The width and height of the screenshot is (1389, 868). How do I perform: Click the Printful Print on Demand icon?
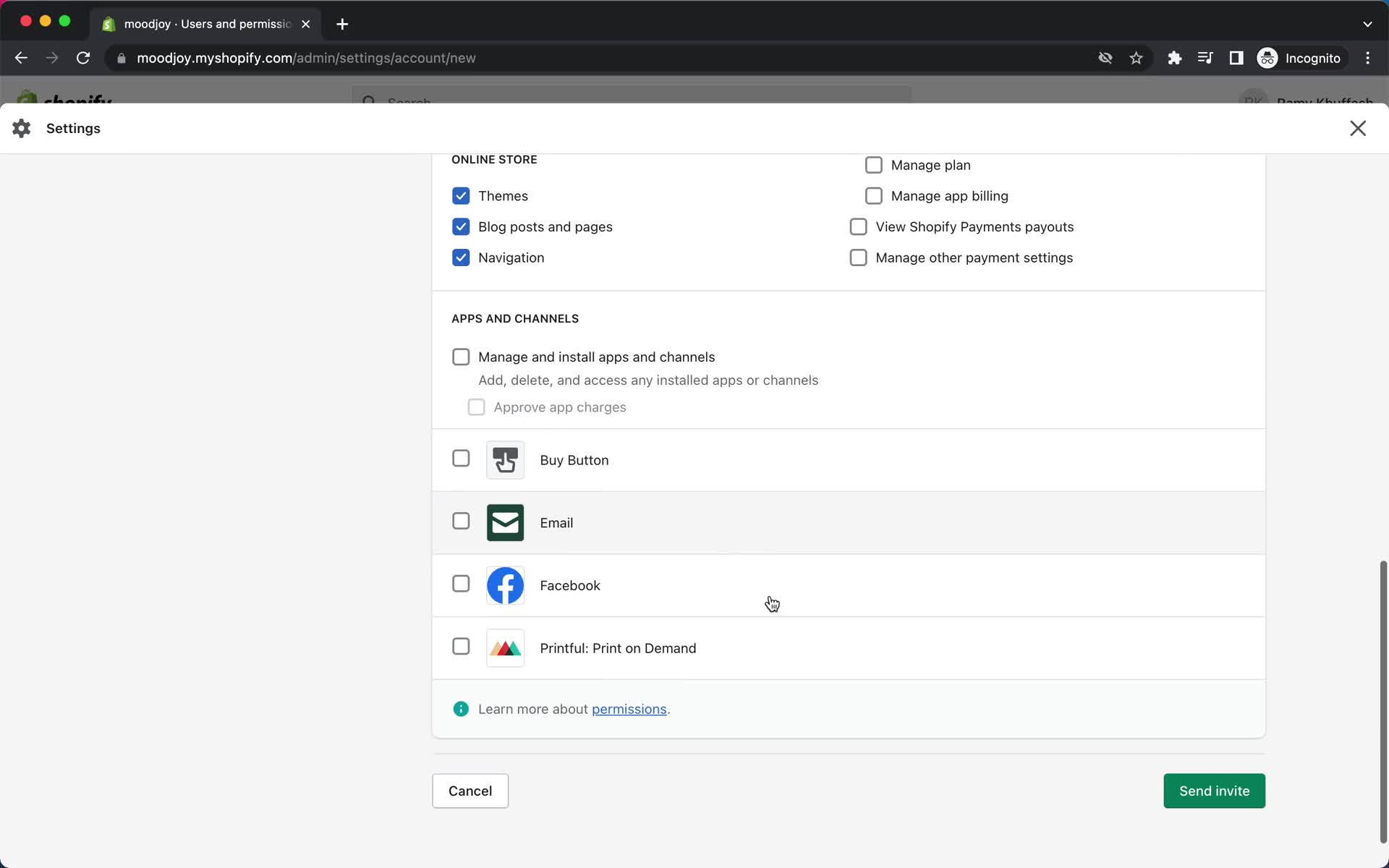pos(505,648)
